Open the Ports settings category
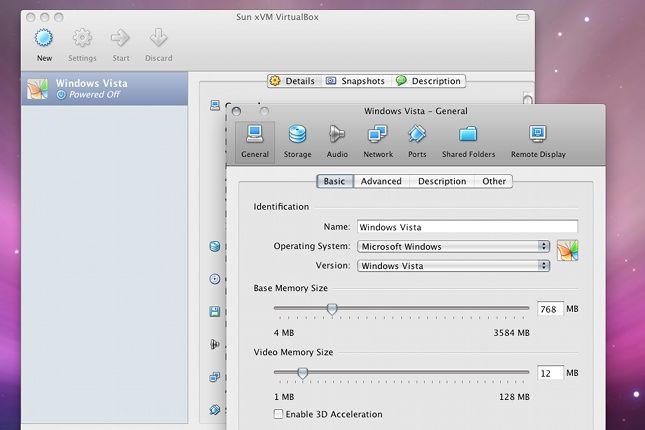 tap(417, 142)
